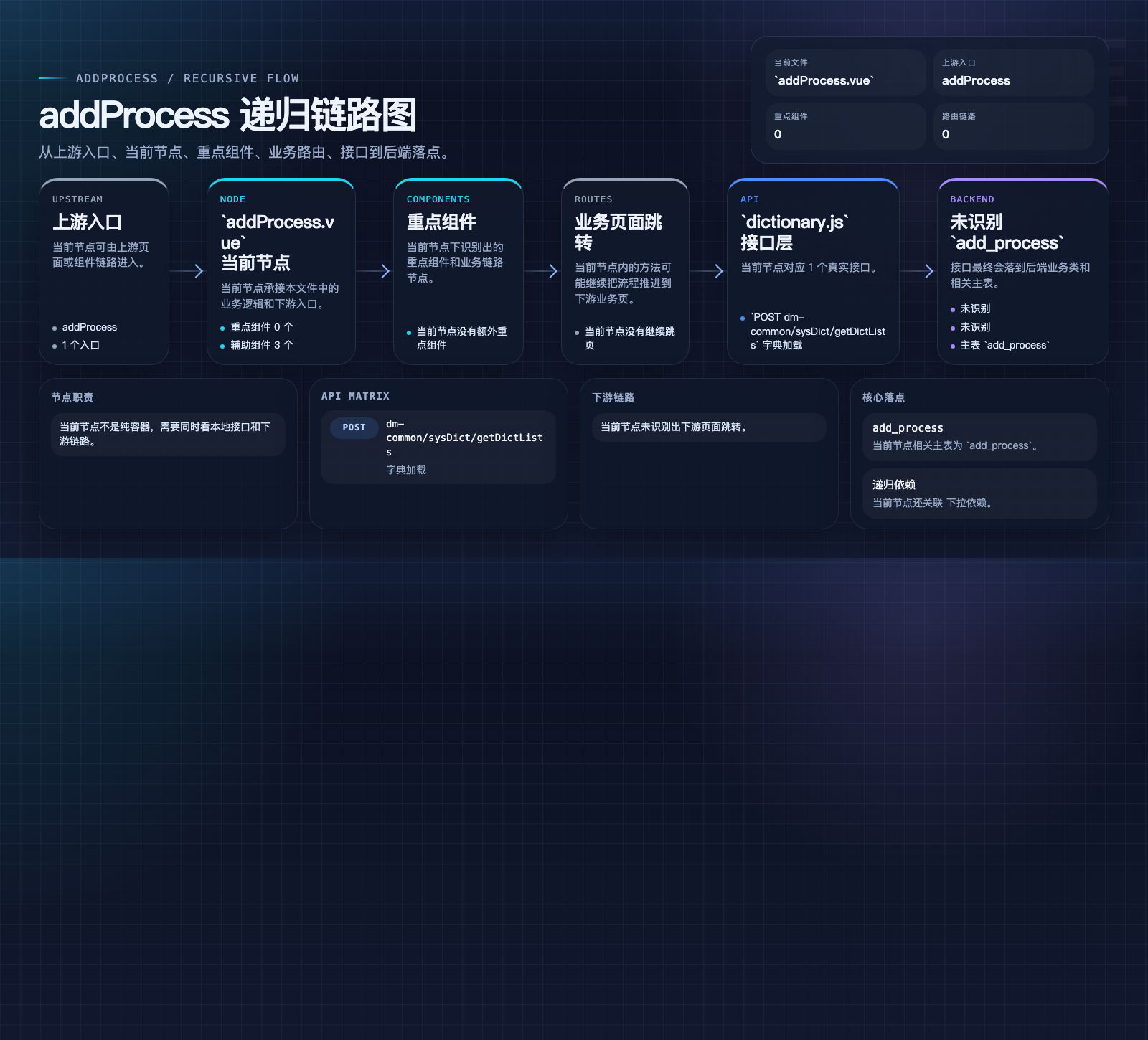Click the dm-common/sysDict/getDictLists path in API MATRIX

coord(464,438)
